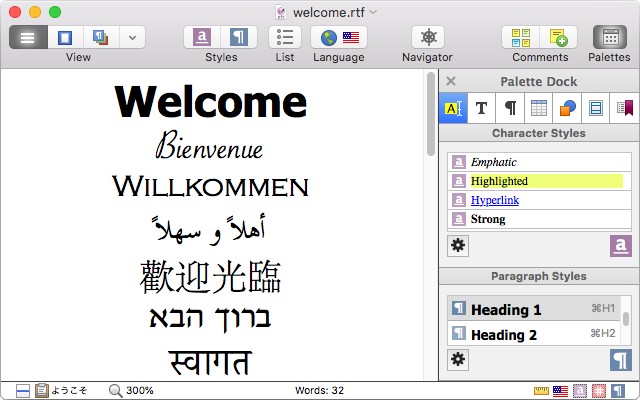Open Character Styles gear menu
This screenshot has height=400, width=640.
coord(458,246)
